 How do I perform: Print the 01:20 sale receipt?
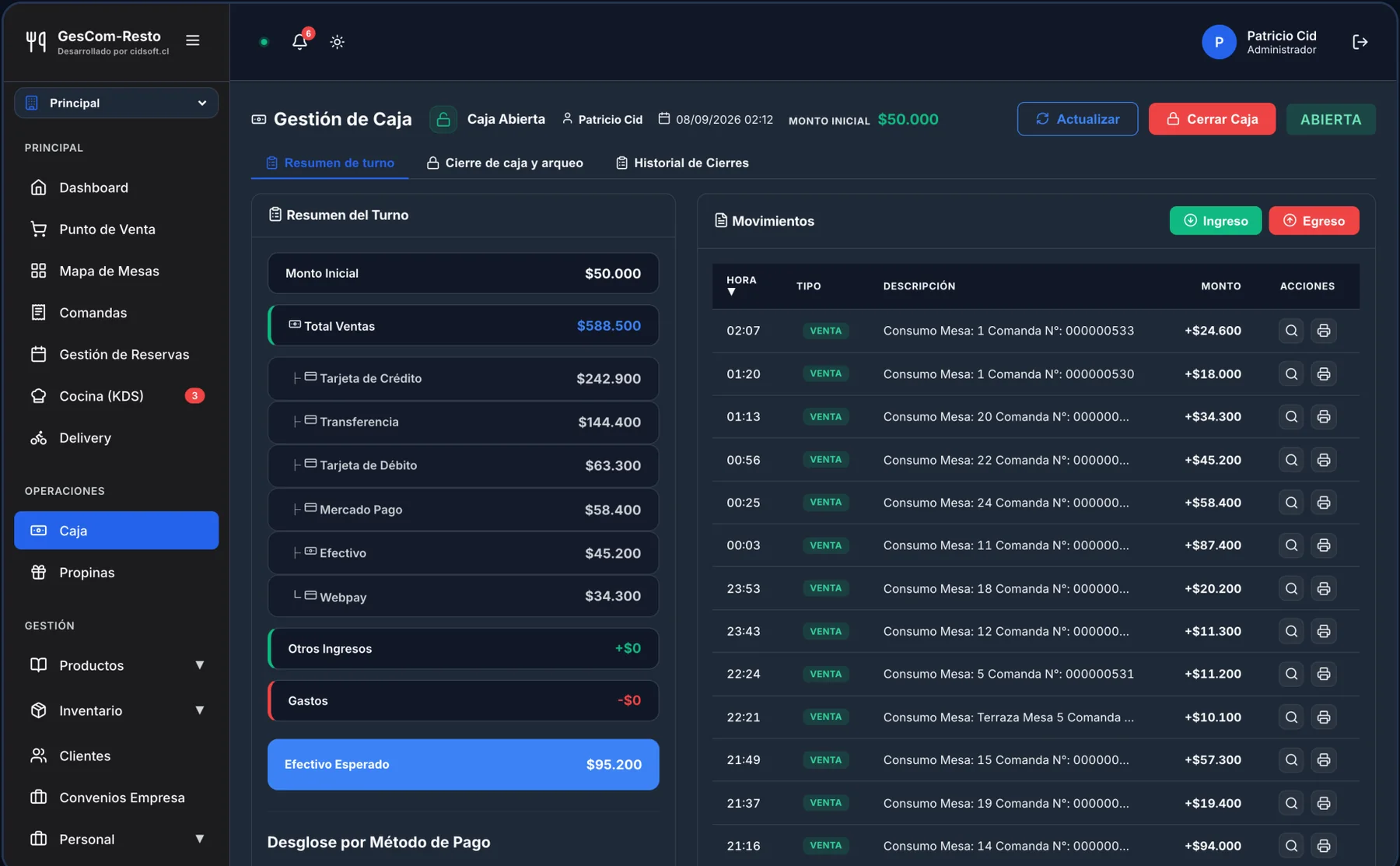pyautogui.click(x=1323, y=374)
